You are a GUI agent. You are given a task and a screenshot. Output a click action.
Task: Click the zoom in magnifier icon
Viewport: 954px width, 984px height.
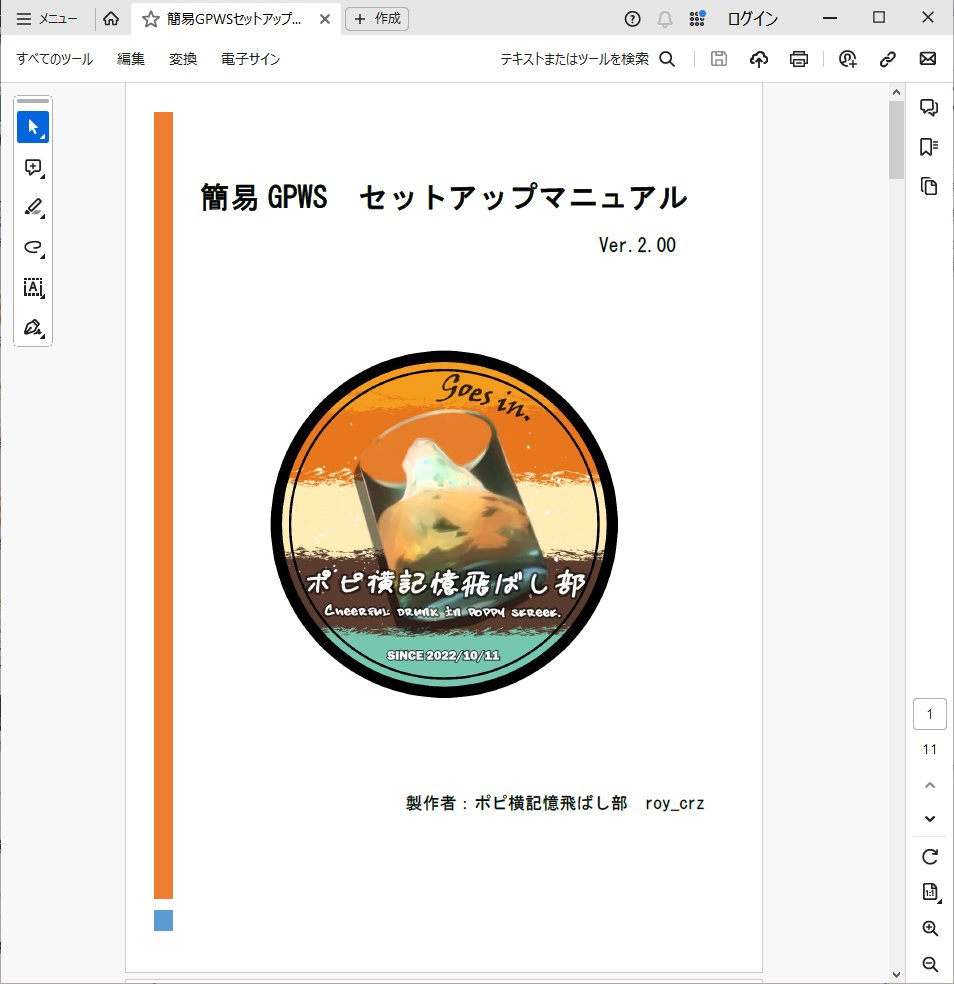[930, 928]
